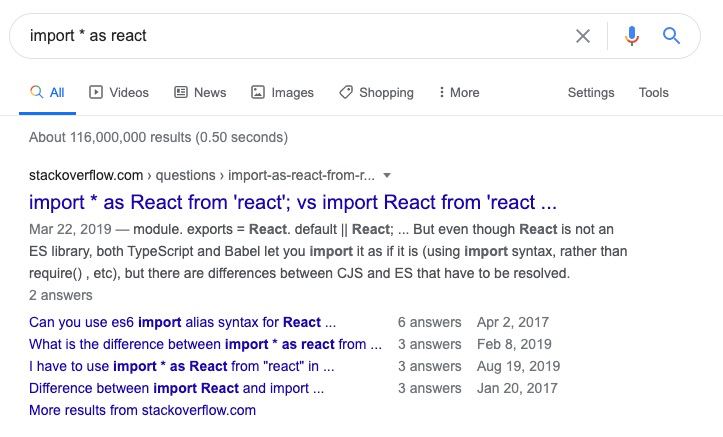Open "Difference between import React and import" link
The height and width of the screenshot is (437, 723).
point(183,388)
